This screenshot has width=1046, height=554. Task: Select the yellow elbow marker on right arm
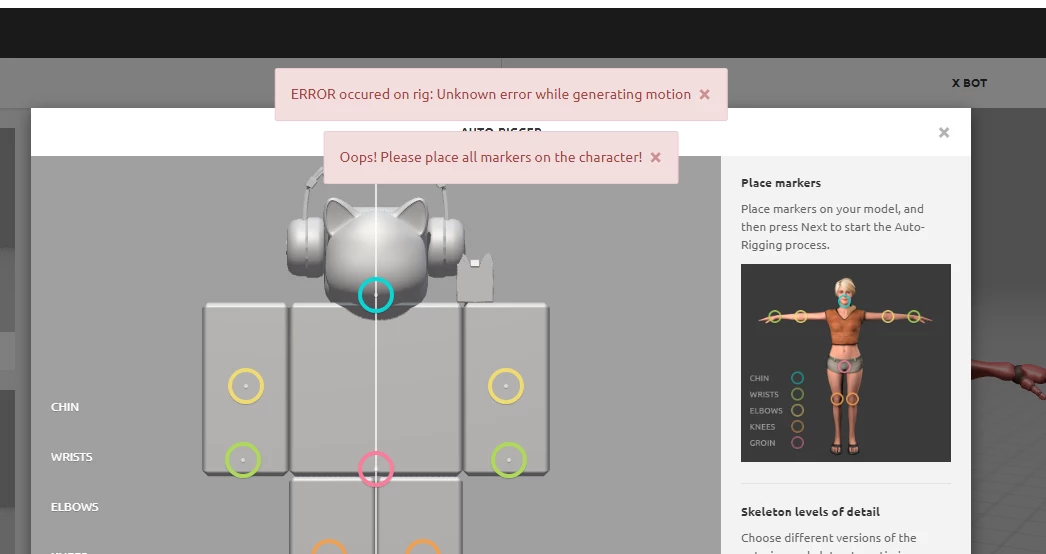(x=506, y=386)
